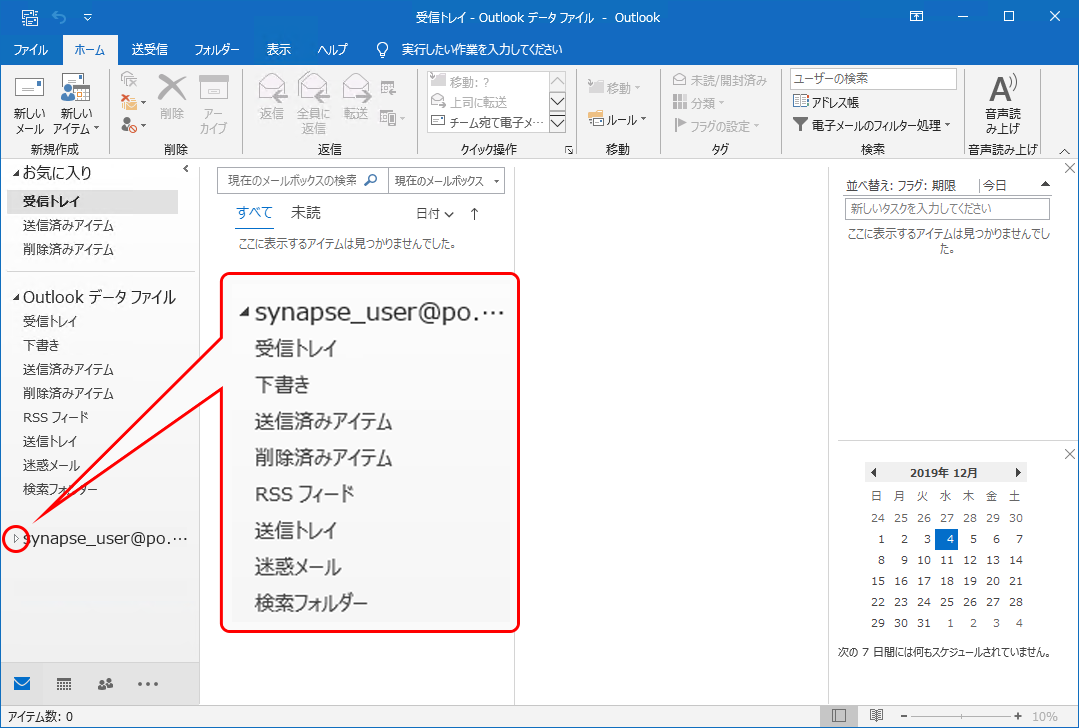This screenshot has height=728, width=1079.
Task: Go to next month in calendar
Action: pyautogui.click(x=1018, y=473)
